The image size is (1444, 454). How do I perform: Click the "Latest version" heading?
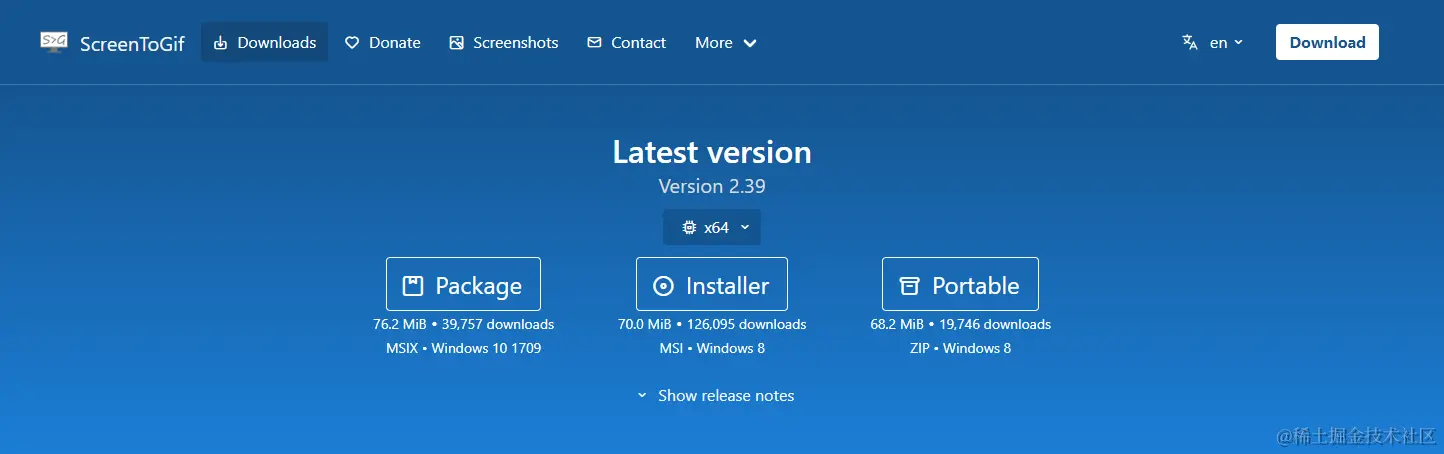point(712,152)
